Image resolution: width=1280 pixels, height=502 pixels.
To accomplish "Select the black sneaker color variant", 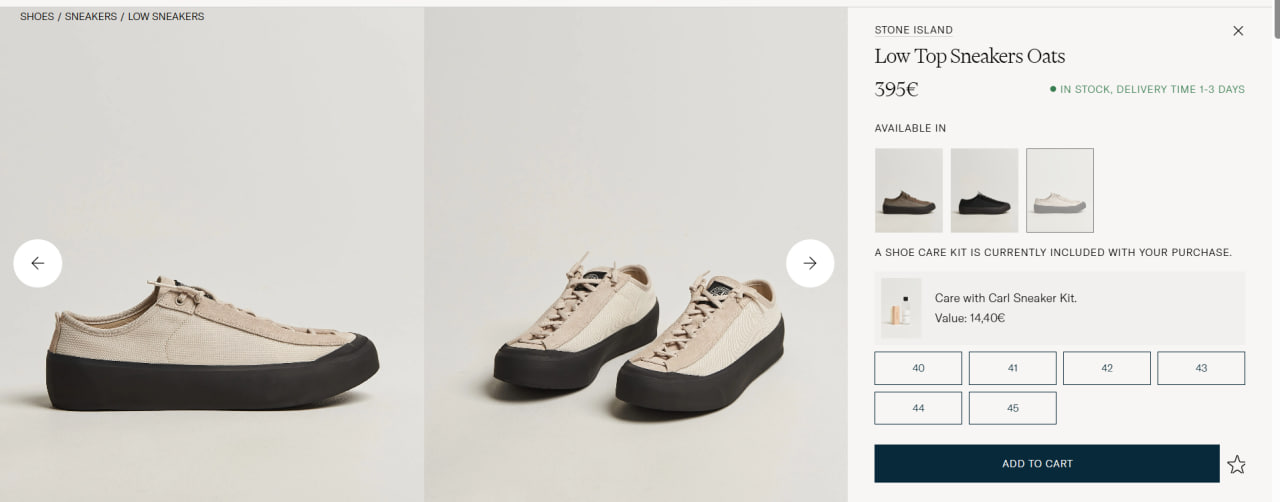I will coord(984,190).
